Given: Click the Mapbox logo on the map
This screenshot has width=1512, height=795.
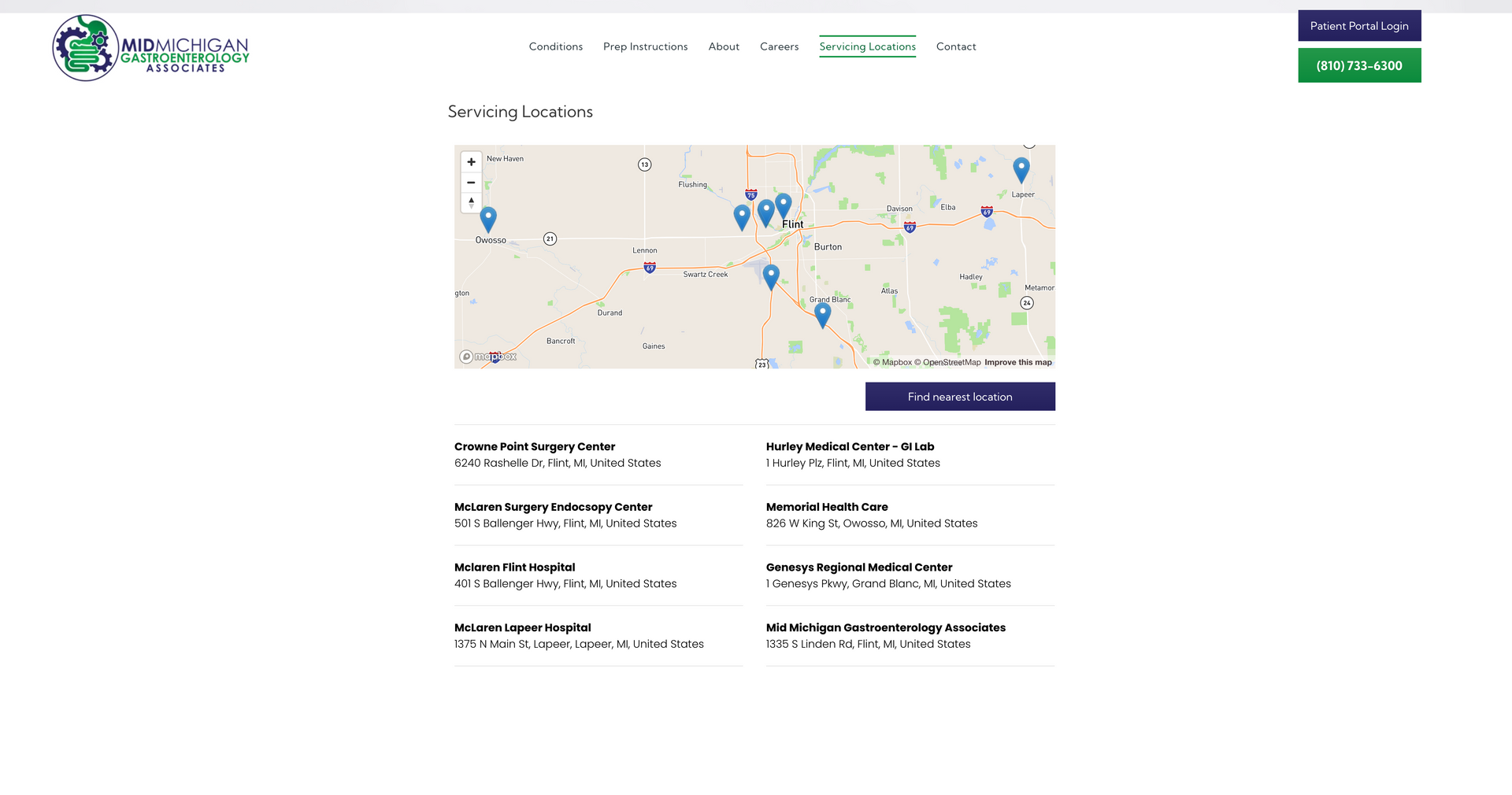Looking at the screenshot, I should pyautogui.click(x=488, y=357).
